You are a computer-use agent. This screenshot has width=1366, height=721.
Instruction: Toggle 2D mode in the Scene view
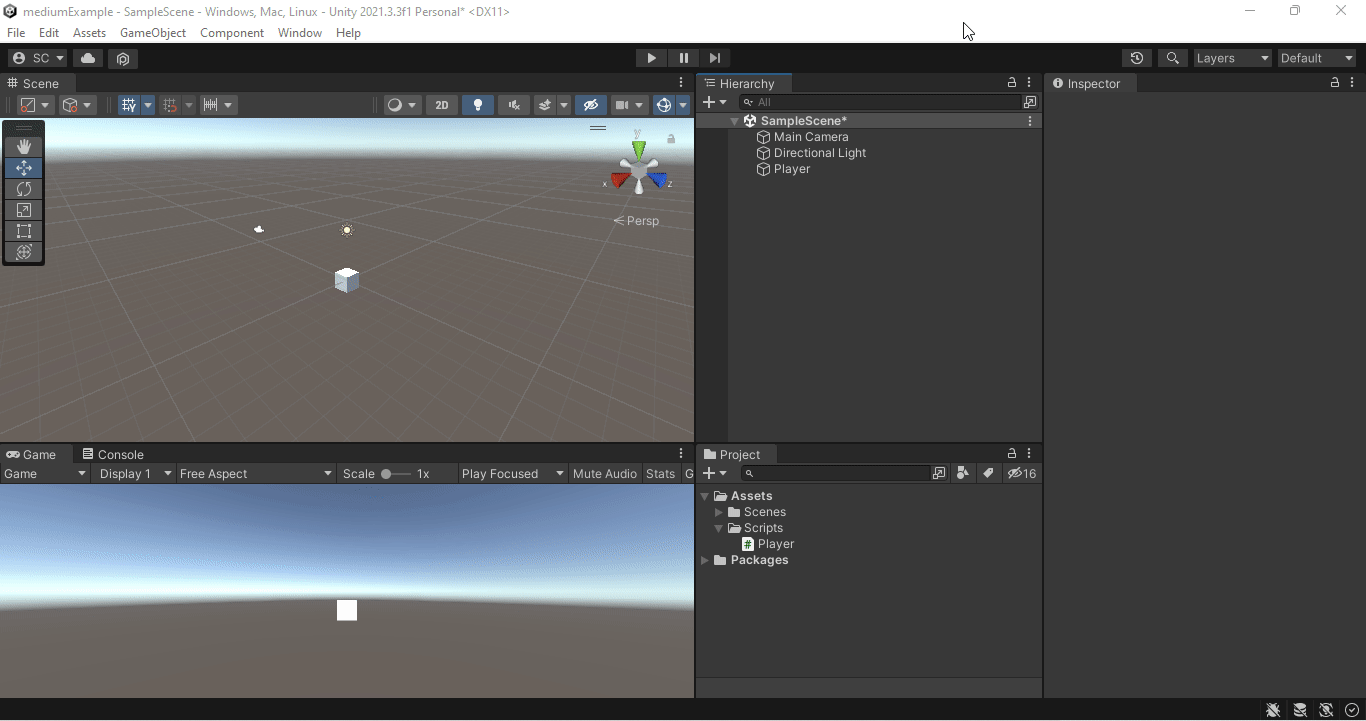tap(441, 104)
